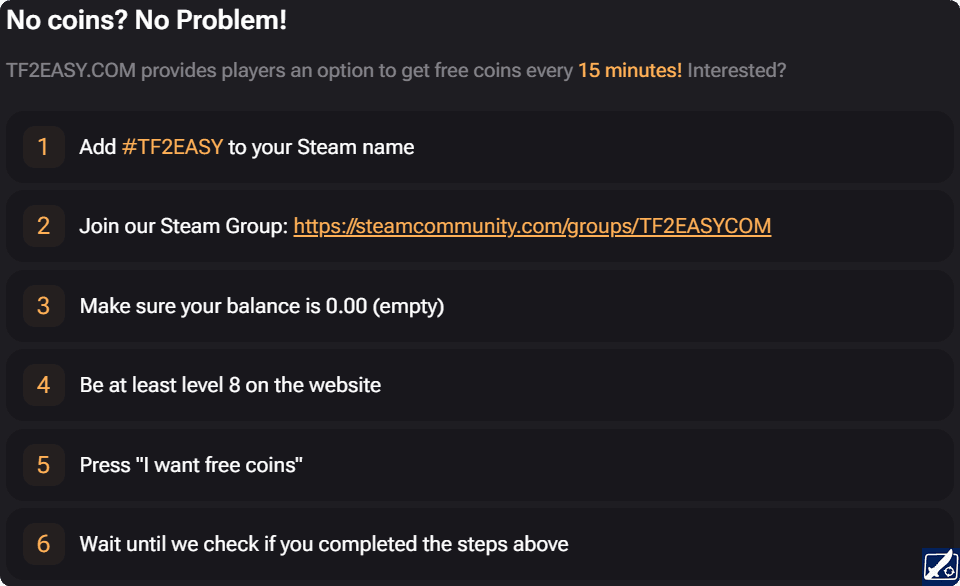Open the Steam Group hyperlink
Image resolution: width=960 pixels, height=586 pixels.
[531, 226]
